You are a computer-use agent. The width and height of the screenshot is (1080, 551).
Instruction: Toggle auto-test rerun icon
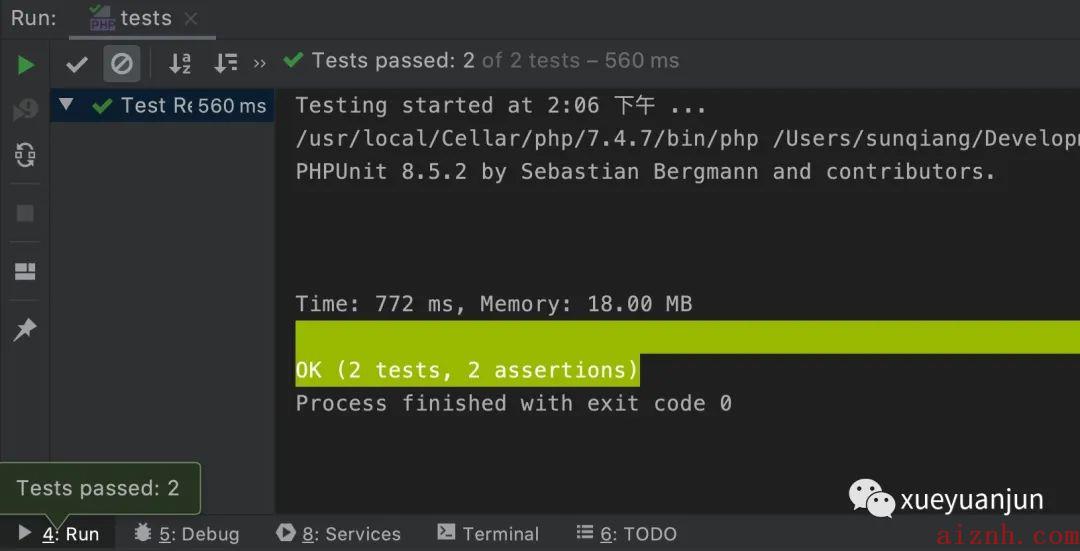click(x=25, y=156)
